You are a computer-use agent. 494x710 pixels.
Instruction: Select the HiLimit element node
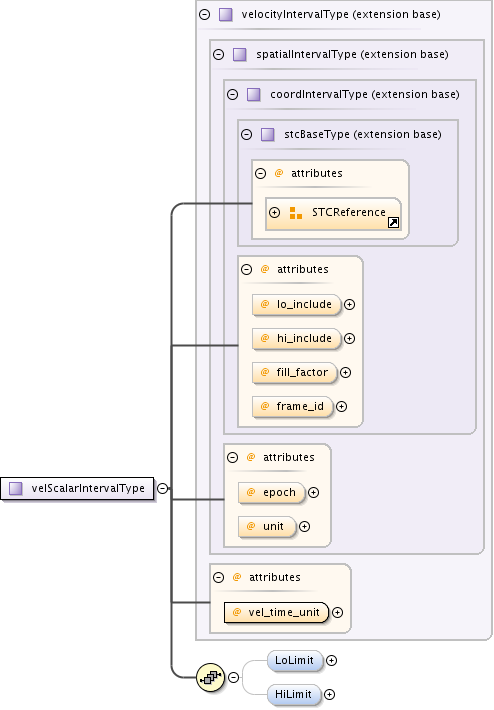tap(294, 695)
